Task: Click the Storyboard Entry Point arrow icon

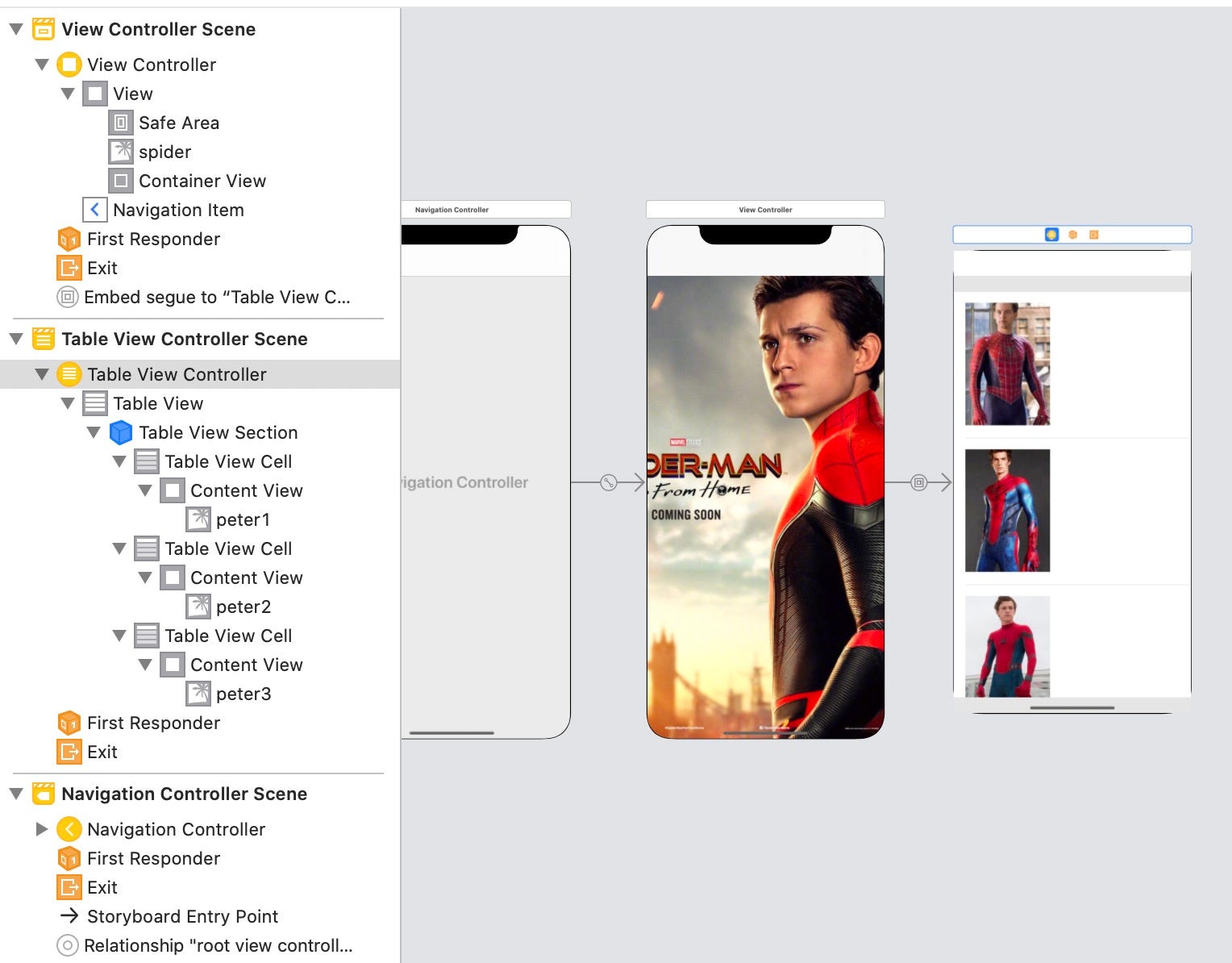Action: (x=69, y=916)
